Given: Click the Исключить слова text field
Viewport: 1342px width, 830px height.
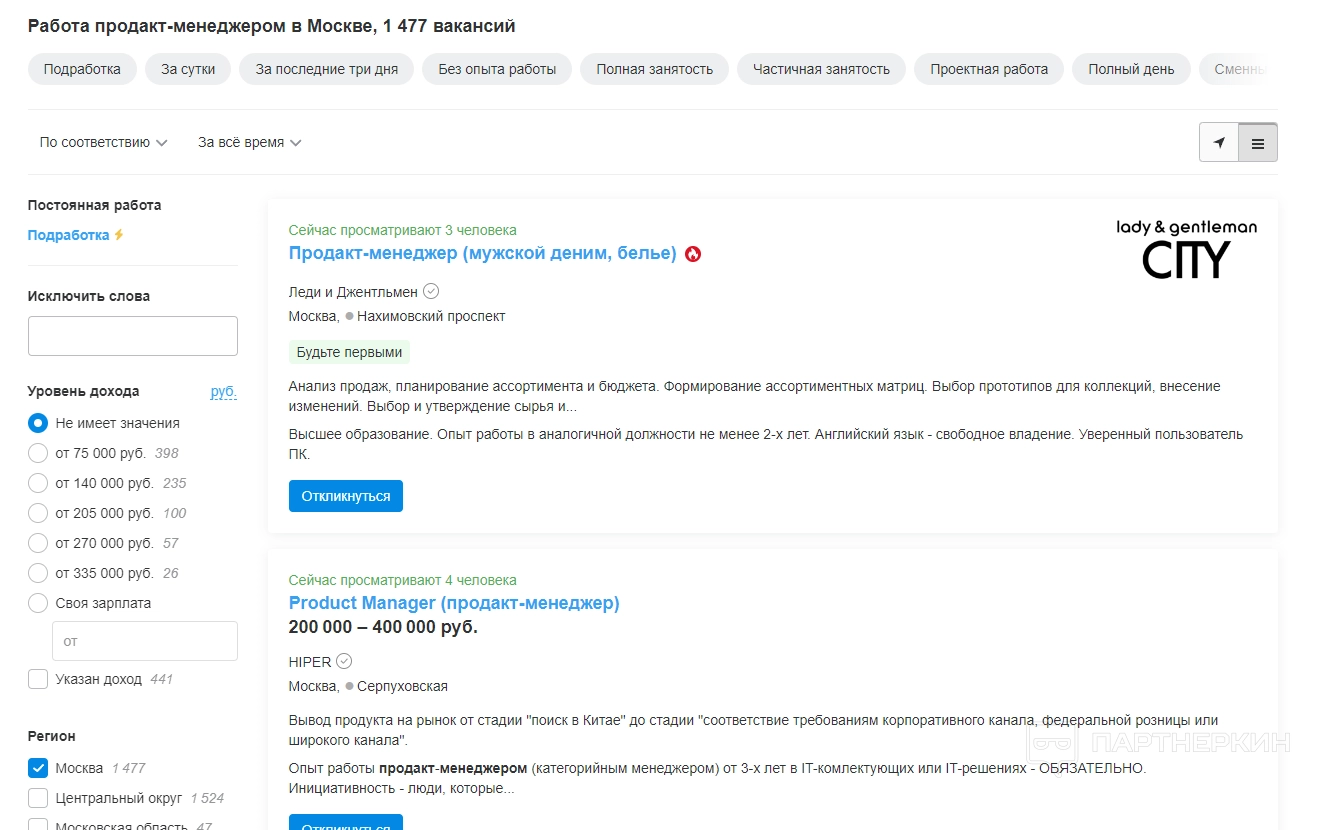Looking at the screenshot, I should click(x=133, y=336).
